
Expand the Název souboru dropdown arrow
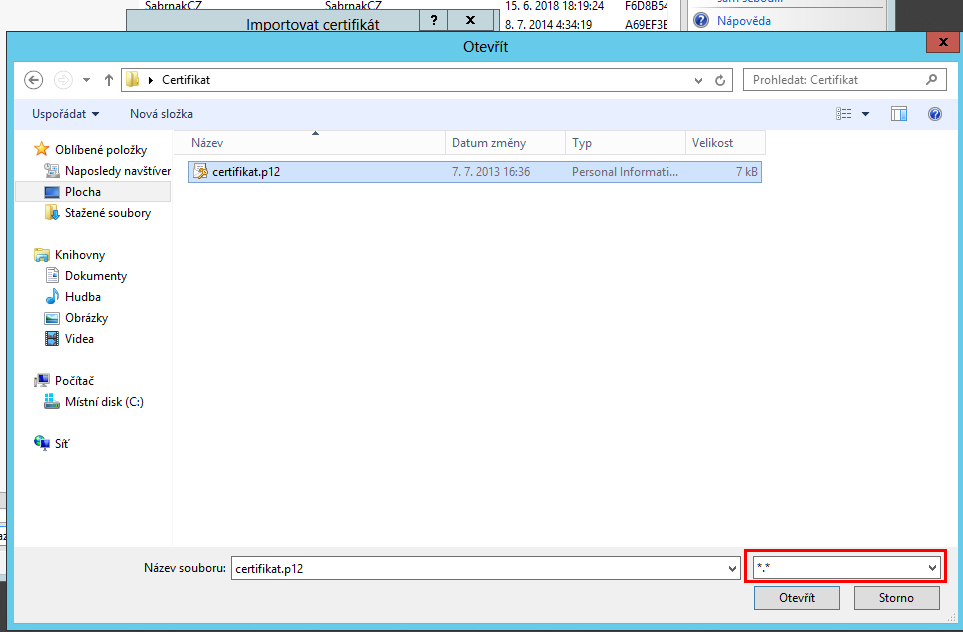[732, 568]
